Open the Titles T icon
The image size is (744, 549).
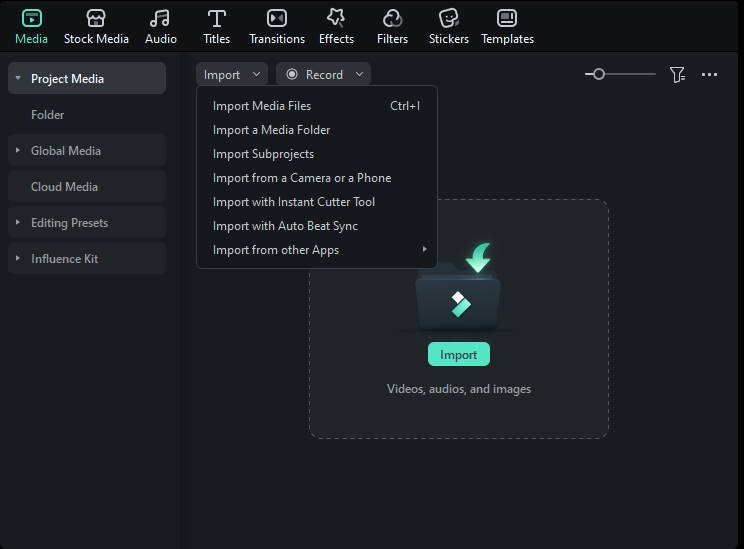point(216,19)
